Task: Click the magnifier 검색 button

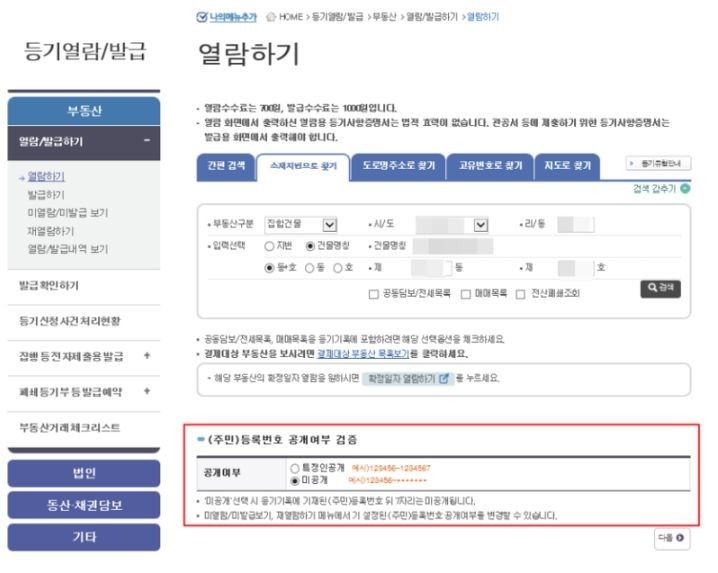Action: click(x=660, y=289)
